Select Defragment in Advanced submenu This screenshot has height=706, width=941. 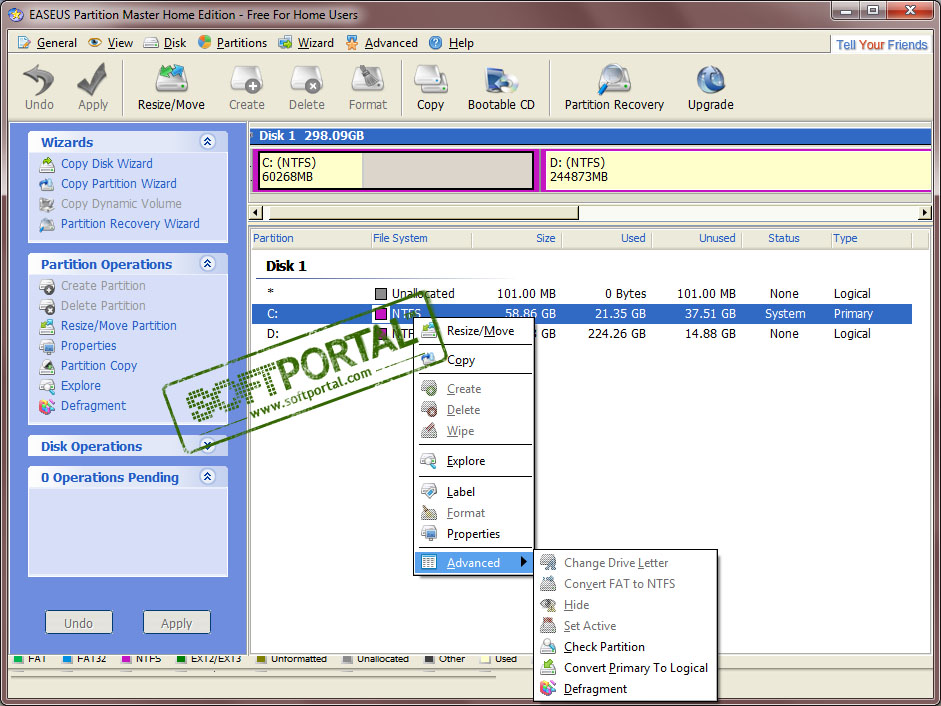(625, 689)
